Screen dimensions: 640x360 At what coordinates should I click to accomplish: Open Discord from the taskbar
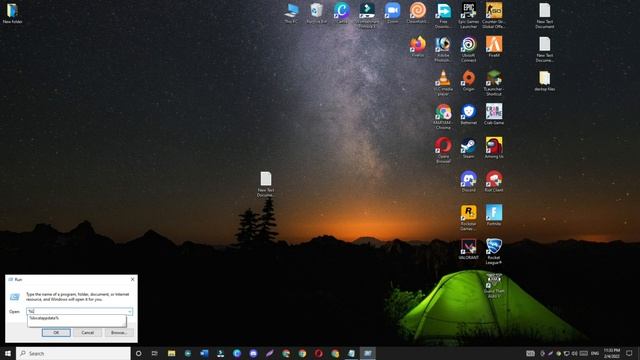tap(253, 353)
